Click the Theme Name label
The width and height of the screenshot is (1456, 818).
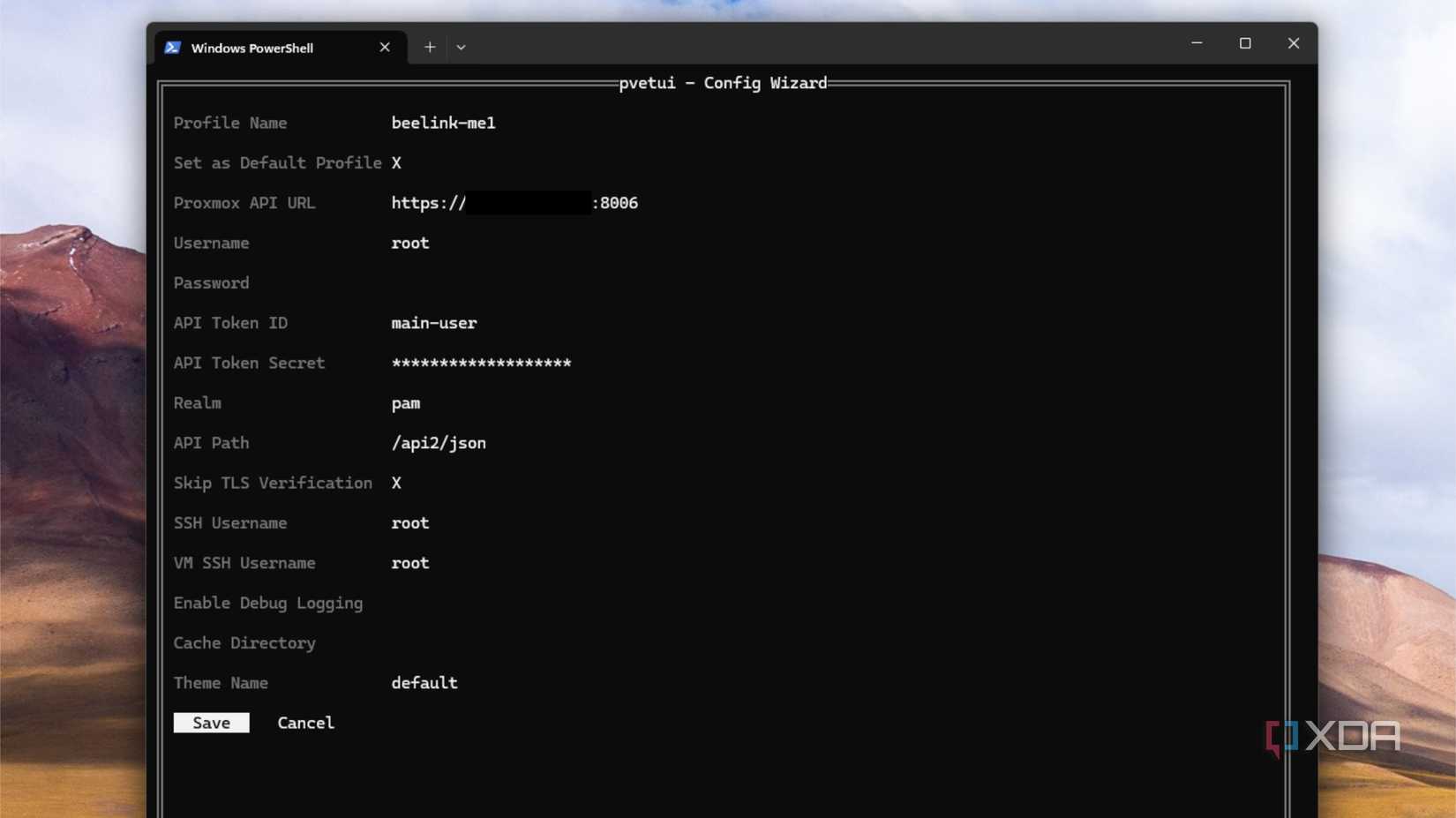[x=221, y=683]
